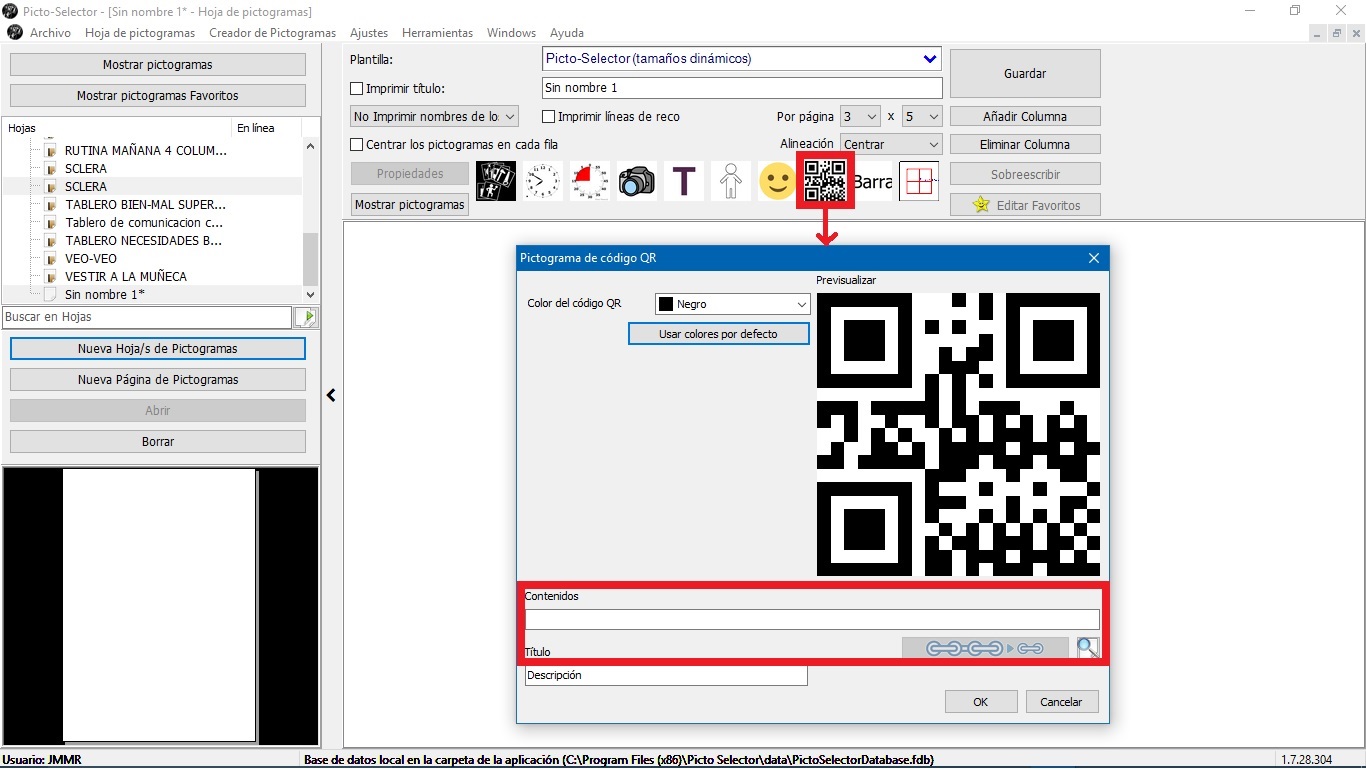Insert a pictogram cards item from toolbar
Image resolution: width=1366 pixels, height=770 pixels.
496,181
